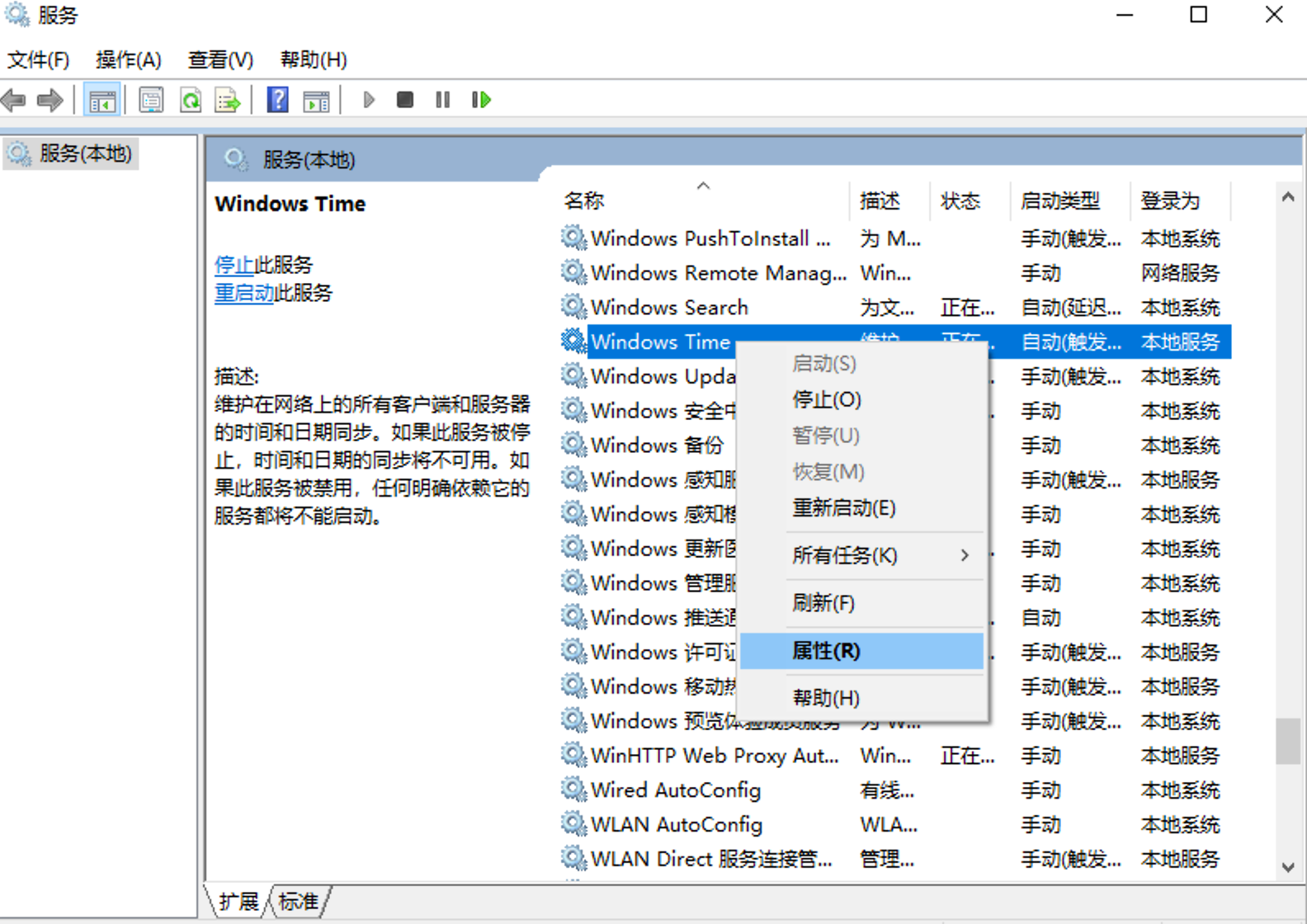
Task: Click the Forward arrow toolbar icon
Action: 50,101
